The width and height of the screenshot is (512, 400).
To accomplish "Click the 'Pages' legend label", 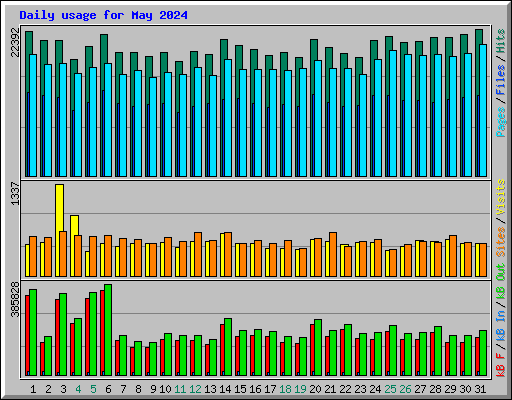I will pyautogui.click(x=501, y=122).
